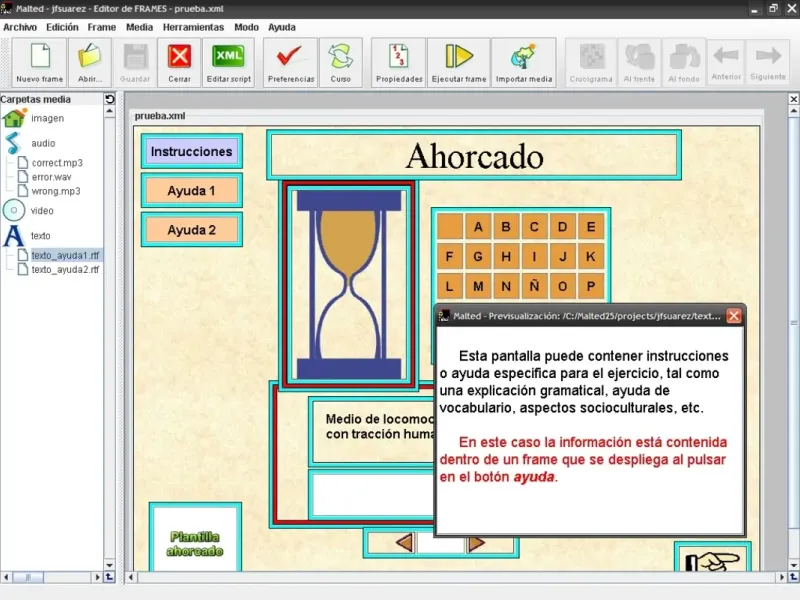Select texto_ayuda1.rtf file
This screenshot has width=800, height=600.
coord(59,255)
